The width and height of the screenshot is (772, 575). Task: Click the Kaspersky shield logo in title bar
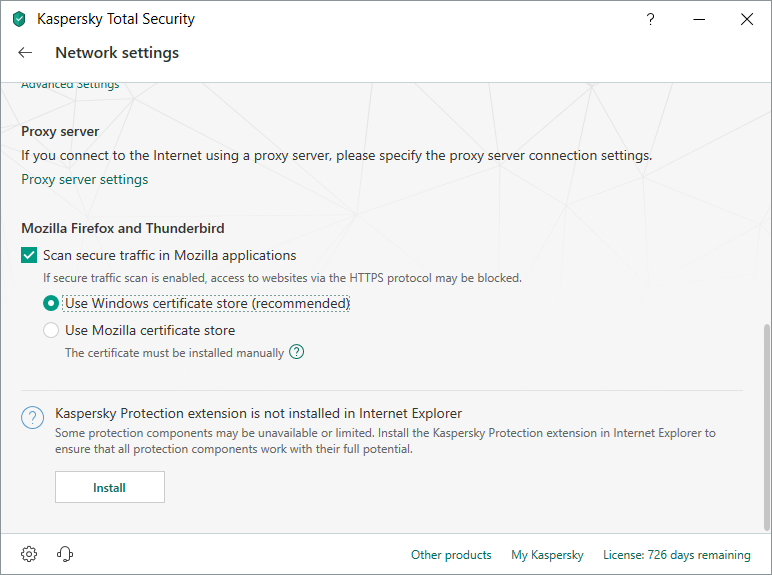click(19, 19)
